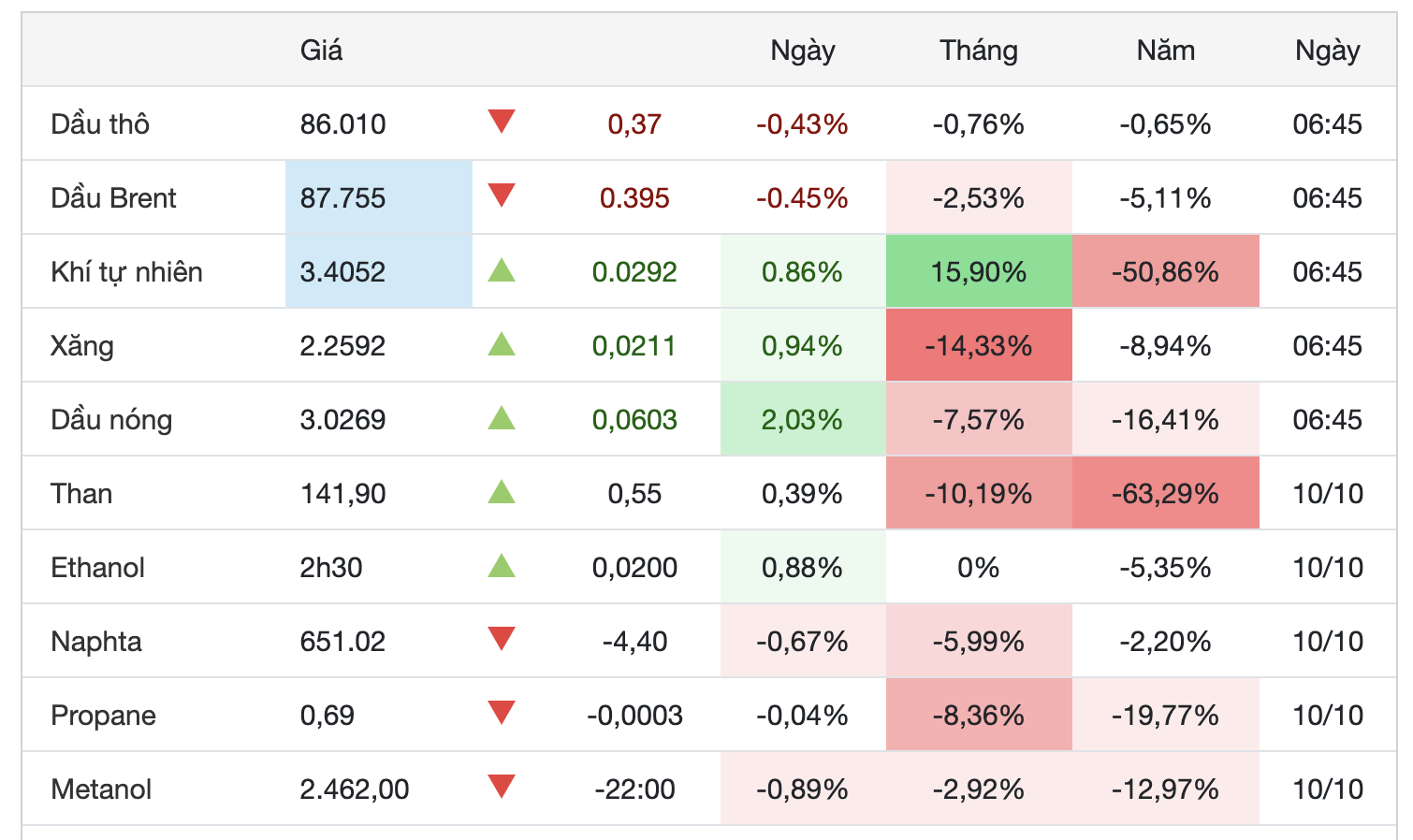Open the Metanol commodity link
Image resolution: width=1413 pixels, height=840 pixels.
(x=101, y=789)
